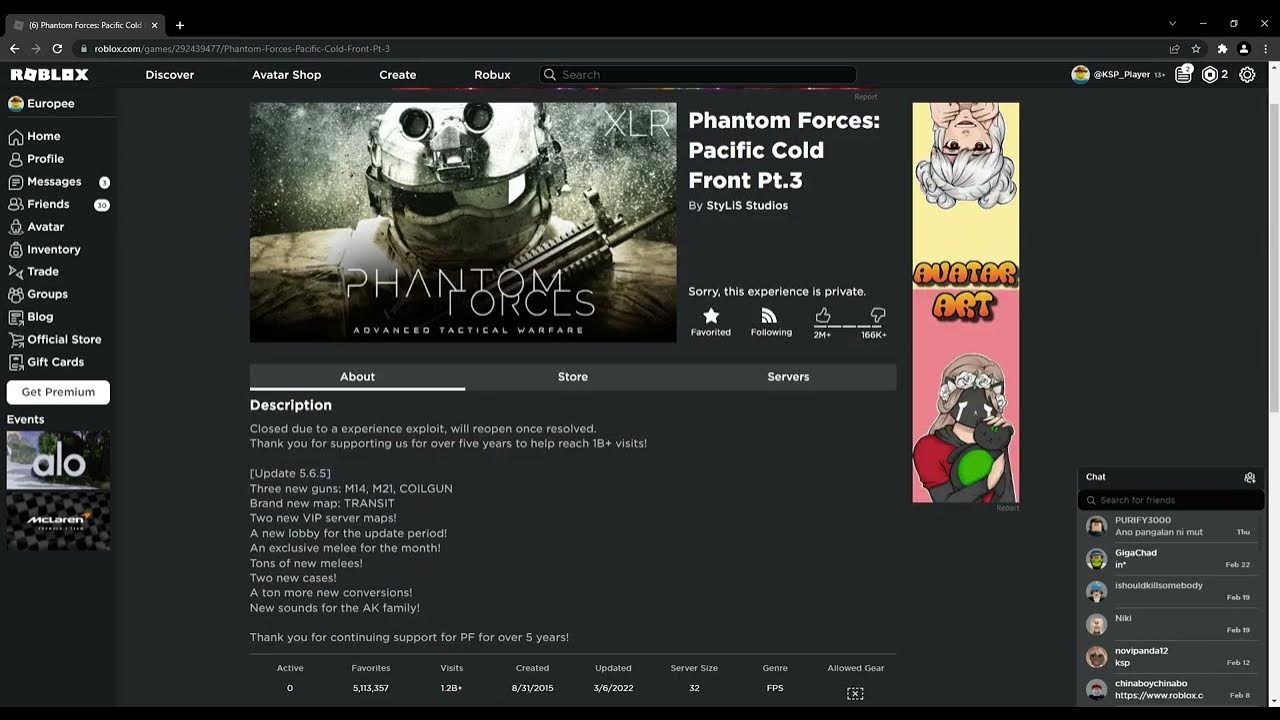
Task: Click the Roblox search field
Action: pyautogui.click(x=698, y=75)
